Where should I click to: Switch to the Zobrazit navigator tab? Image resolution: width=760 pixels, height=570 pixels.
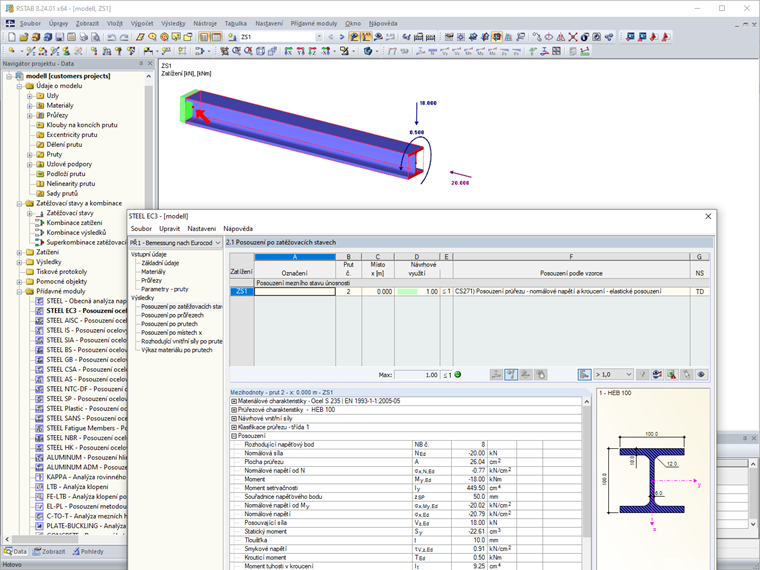pos(49,552)
